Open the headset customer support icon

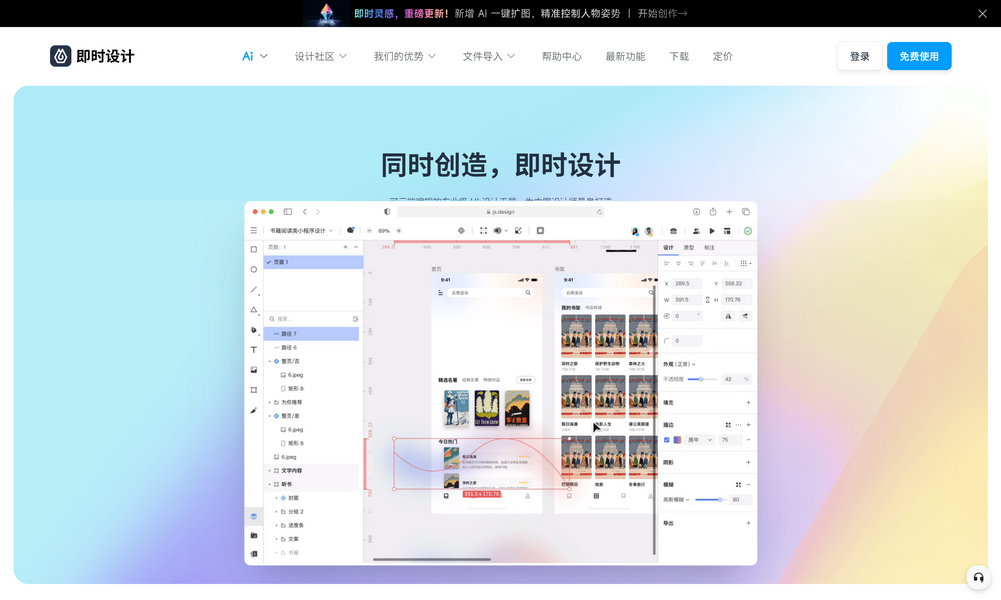978,578
